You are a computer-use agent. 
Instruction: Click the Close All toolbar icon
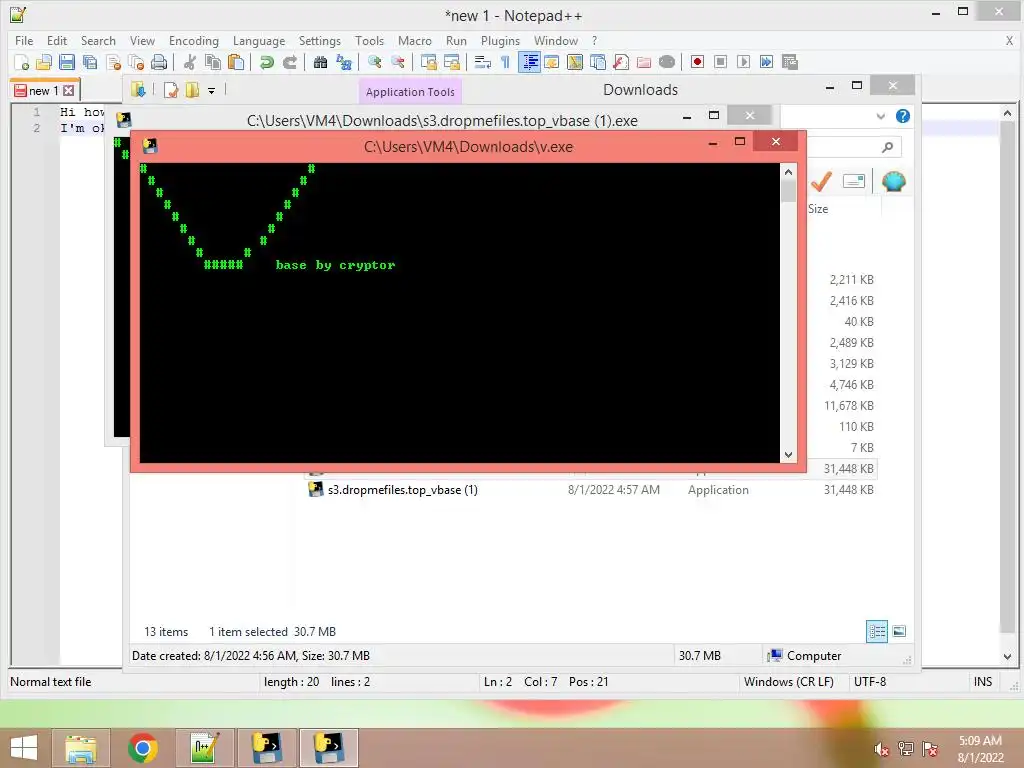(x=136, y=62)
